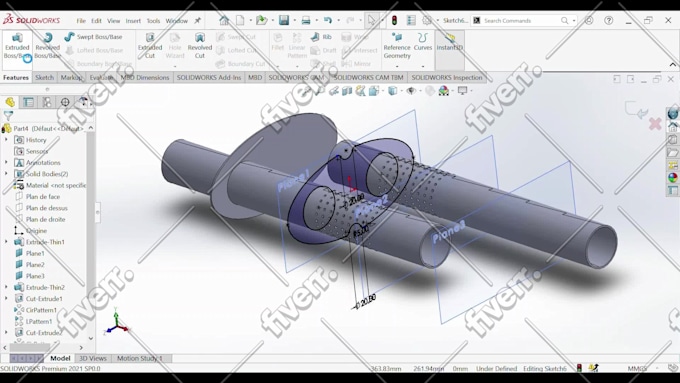This screenshot has height=383, width=680.
Task: Cancel the sketch with red X
Action: (655, 124)
